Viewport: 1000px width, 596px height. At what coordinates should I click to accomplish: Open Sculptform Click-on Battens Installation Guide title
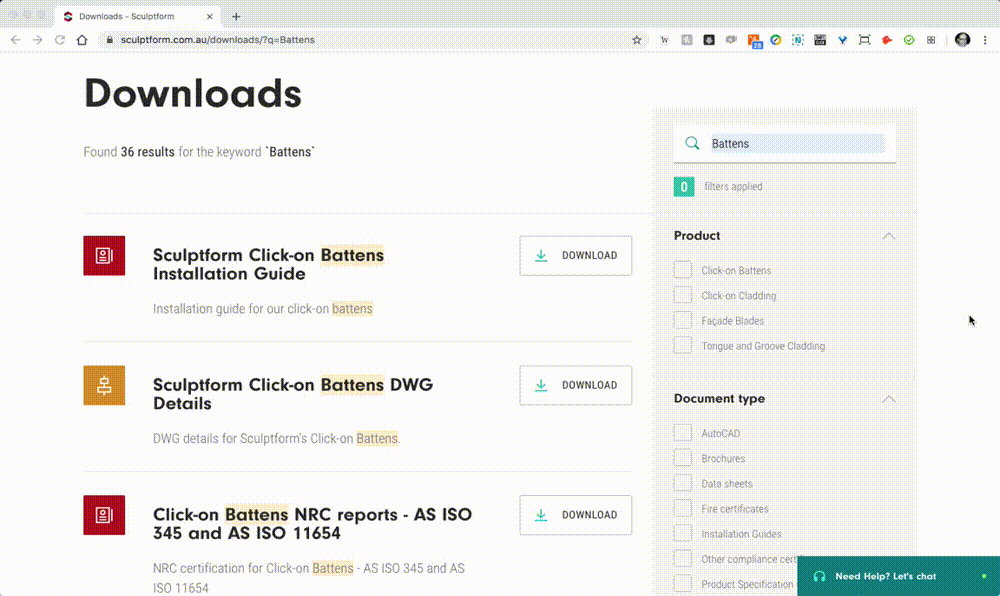(x=268, y=264)
